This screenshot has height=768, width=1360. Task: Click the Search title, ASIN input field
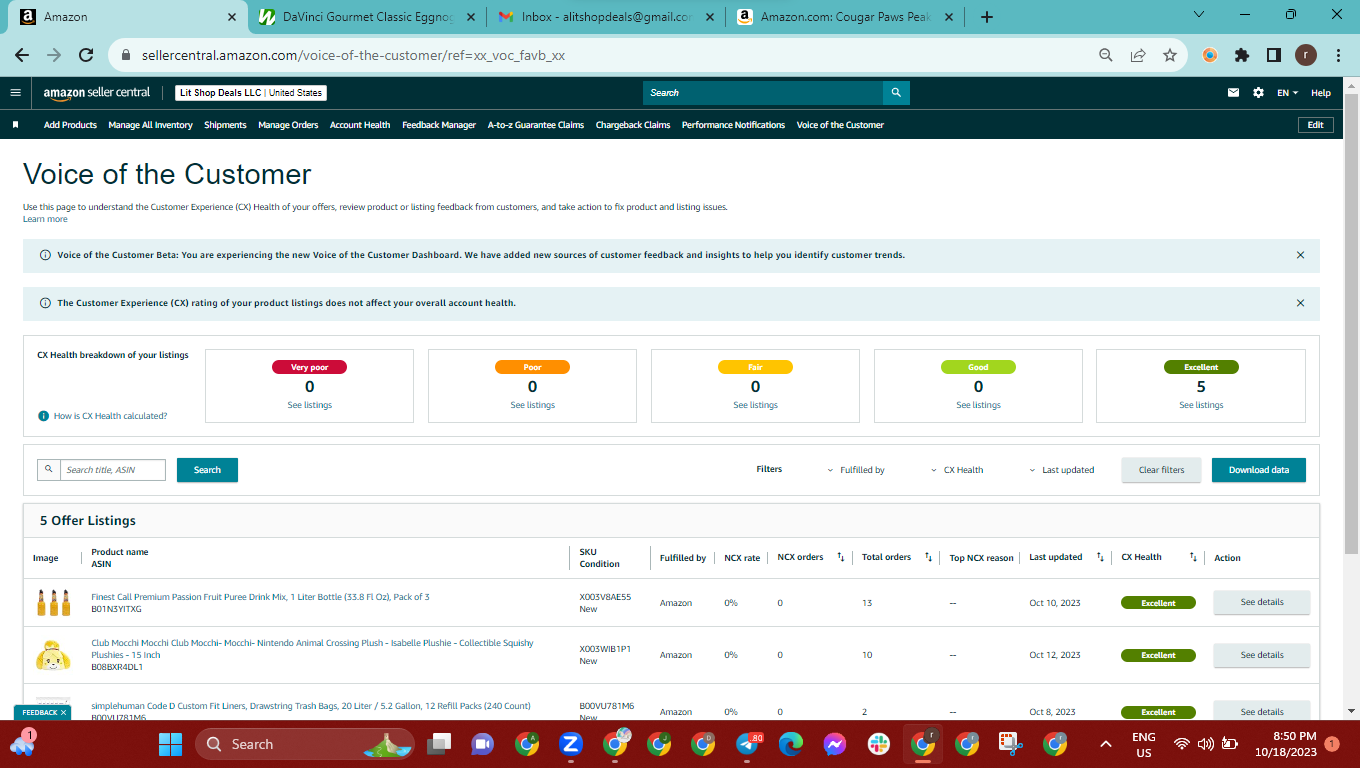point(113,470)
